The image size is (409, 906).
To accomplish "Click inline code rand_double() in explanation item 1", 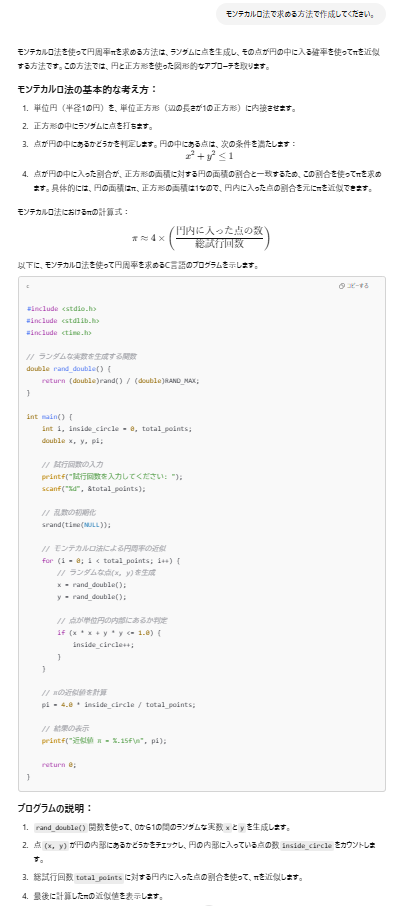I will pyautogui.click(x=60, y=827).
